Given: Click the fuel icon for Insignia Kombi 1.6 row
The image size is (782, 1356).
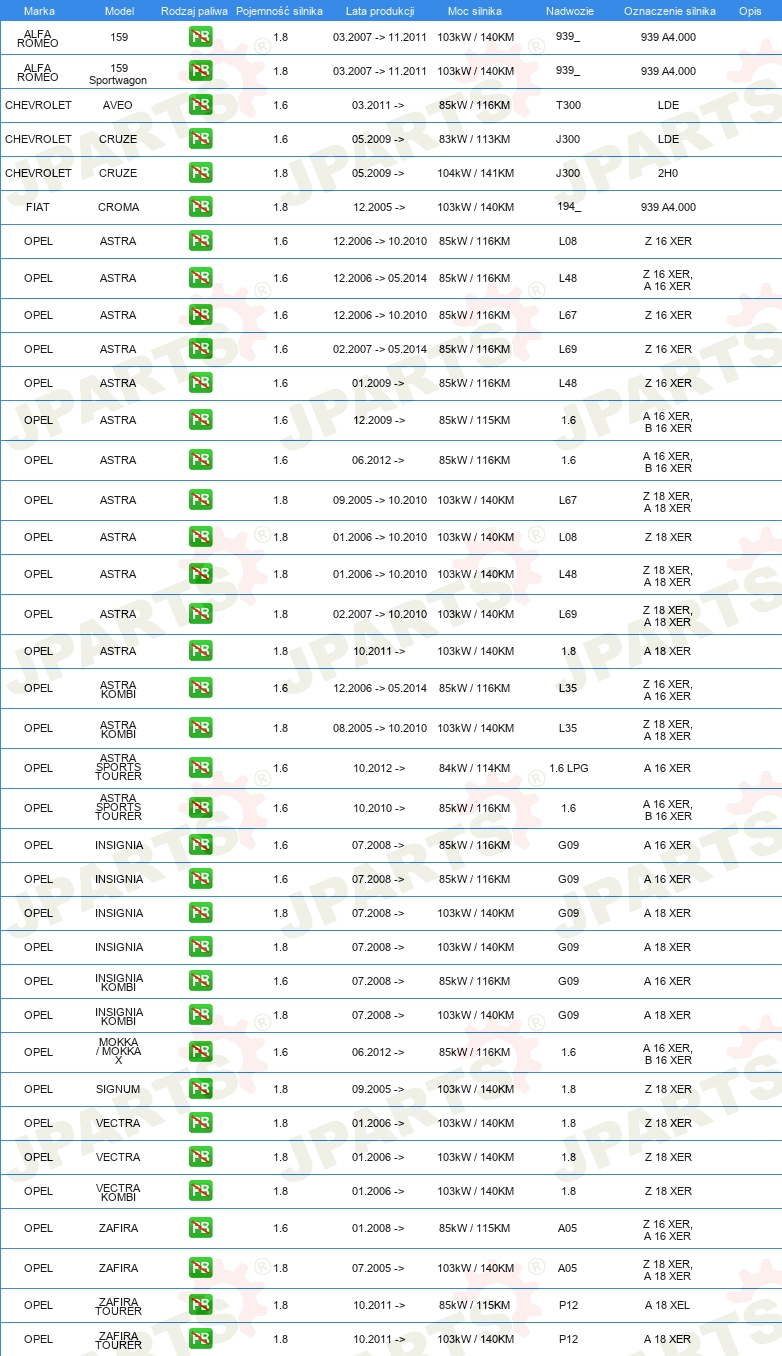Looking at the screenshot, I should (201, 981).
